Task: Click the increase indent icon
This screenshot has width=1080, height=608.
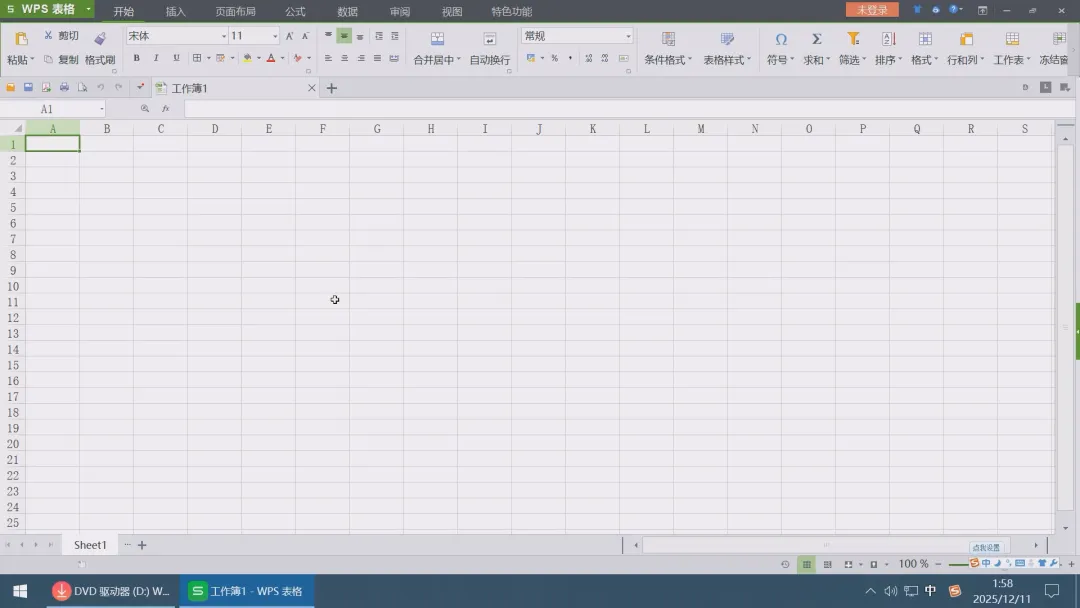Action: 395,36
